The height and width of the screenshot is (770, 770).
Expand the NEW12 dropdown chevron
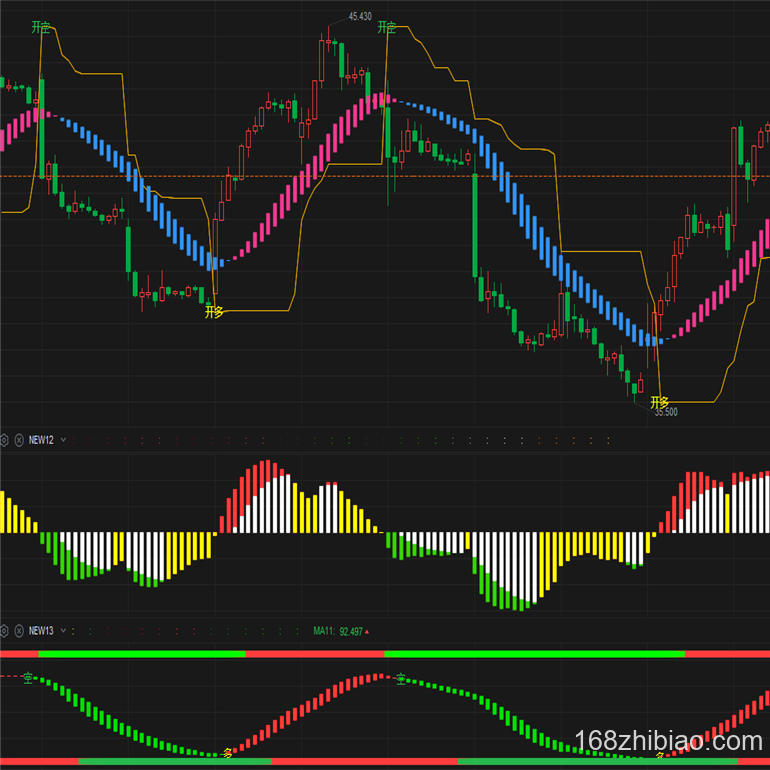[64, 439]
